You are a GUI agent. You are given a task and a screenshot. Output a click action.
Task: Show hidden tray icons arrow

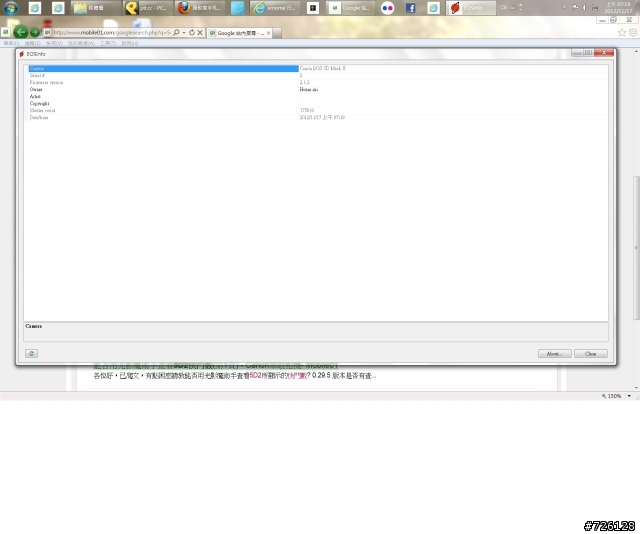564,7
